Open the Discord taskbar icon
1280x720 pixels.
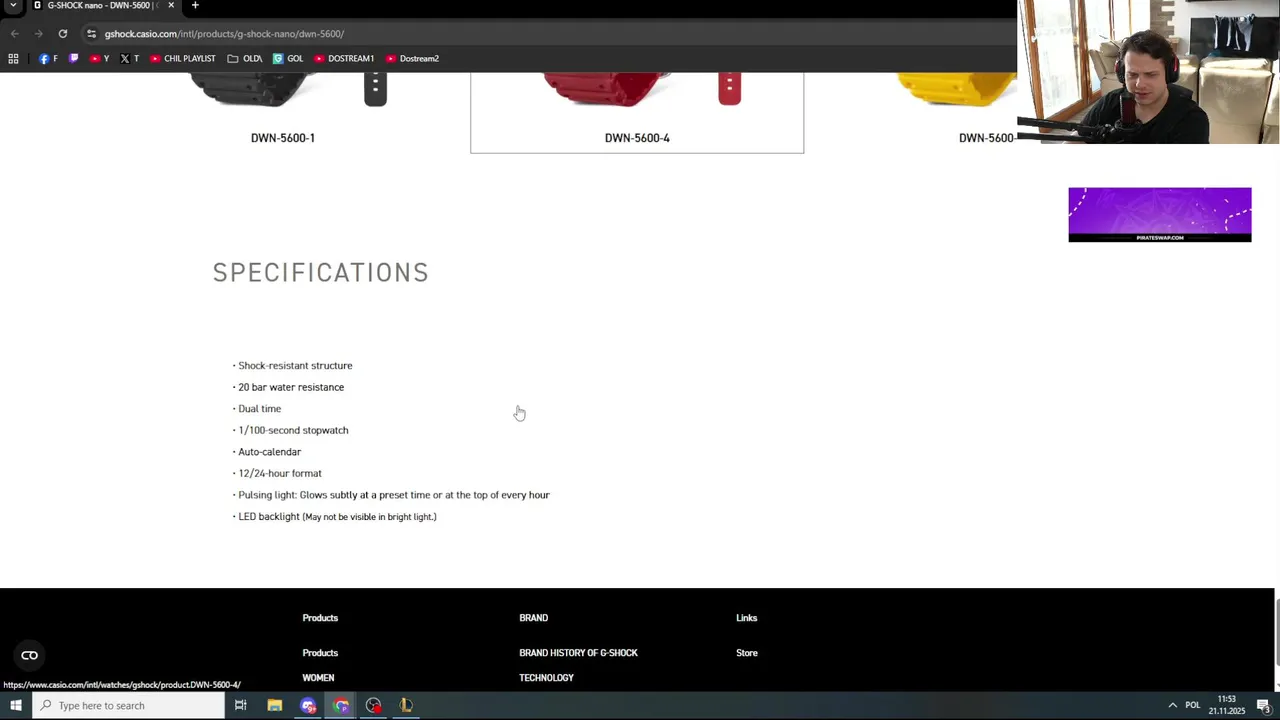(x=308, y=705)
